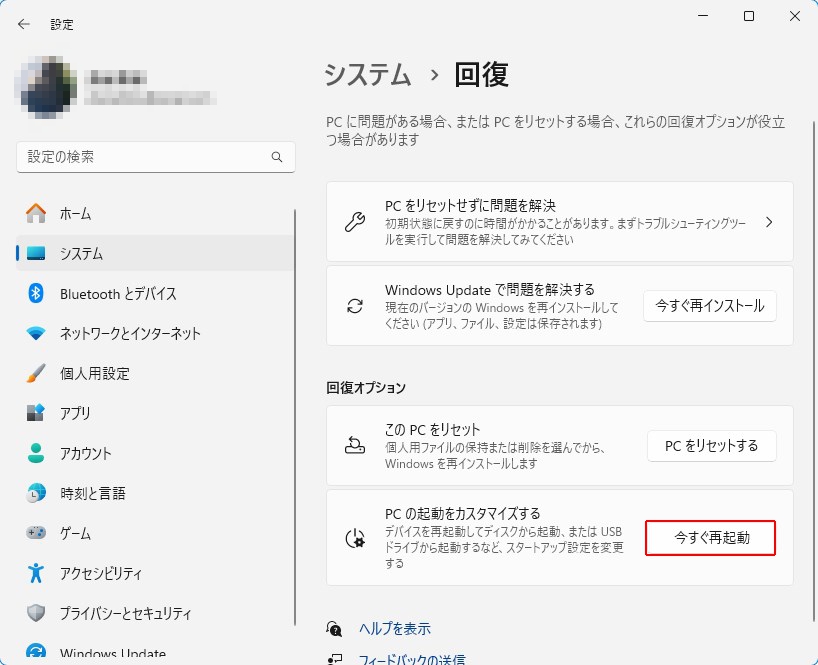Click the アプリ sidebar icon
This screenshot has width=818, height=665.
coord(36,413)
